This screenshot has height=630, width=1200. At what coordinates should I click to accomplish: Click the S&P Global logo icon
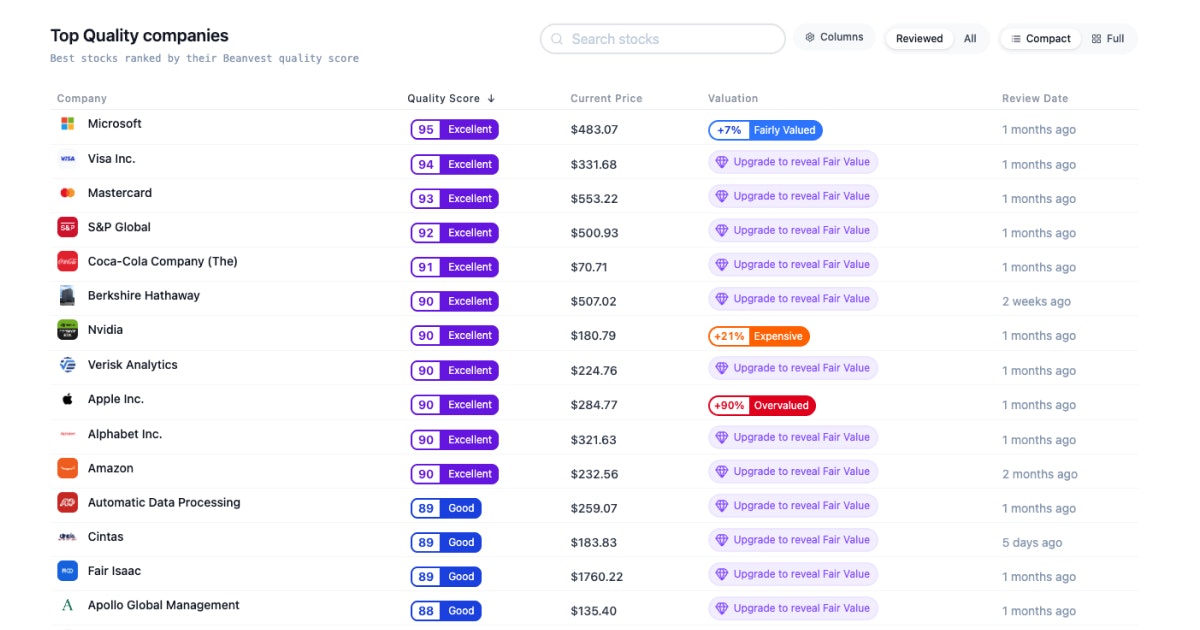click(x=67, y=227)
